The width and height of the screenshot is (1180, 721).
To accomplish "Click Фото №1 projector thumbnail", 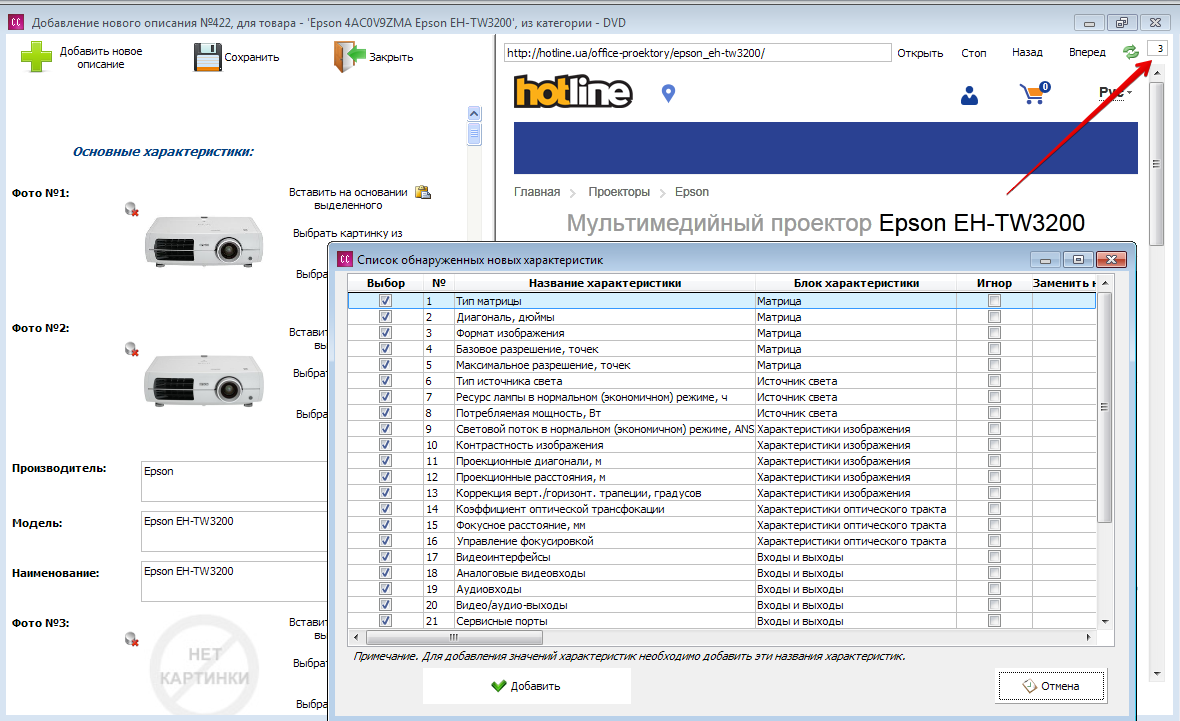I will pos(204,242).
